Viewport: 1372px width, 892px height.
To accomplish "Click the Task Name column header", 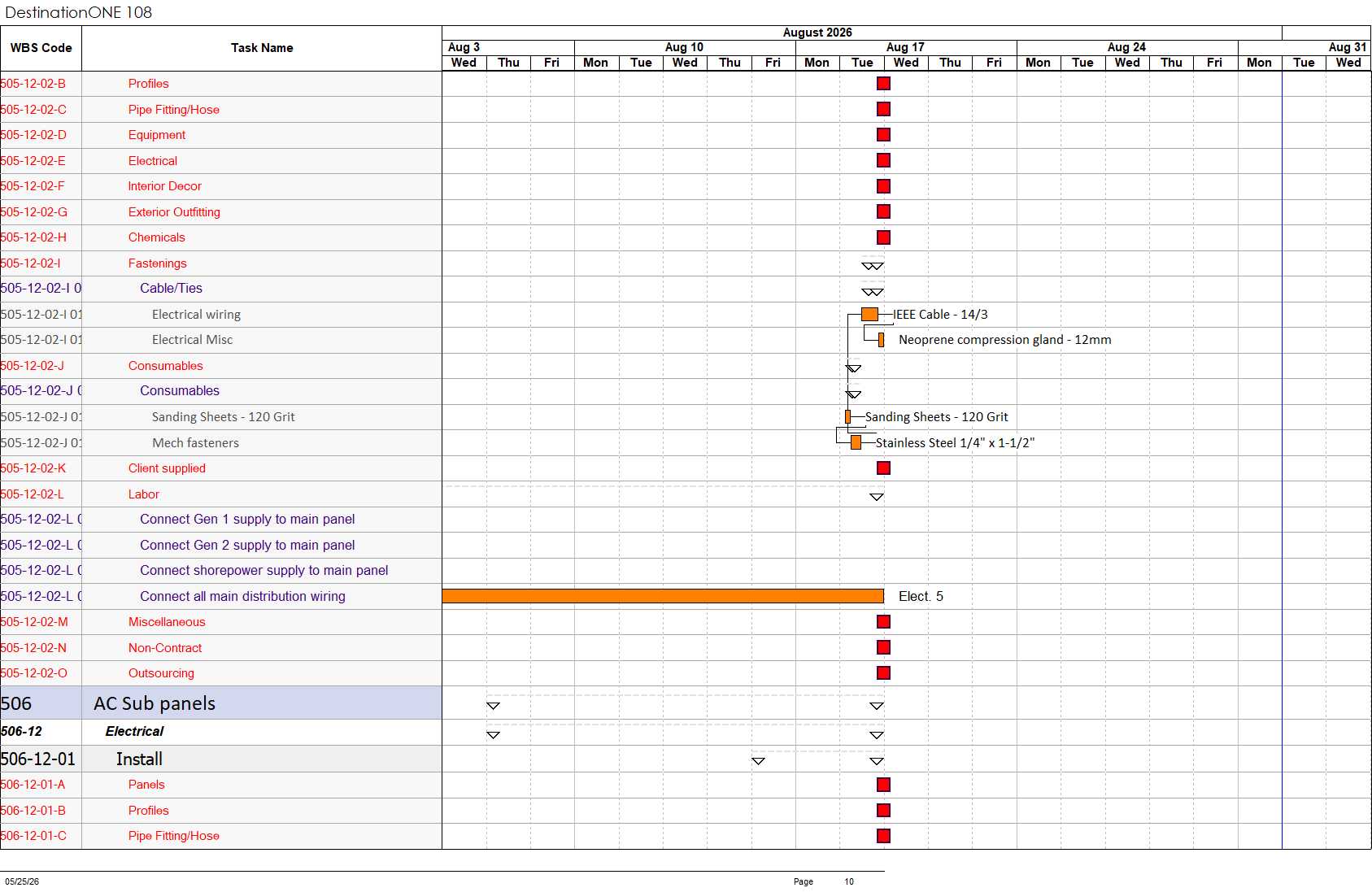I will click(262, 48).
